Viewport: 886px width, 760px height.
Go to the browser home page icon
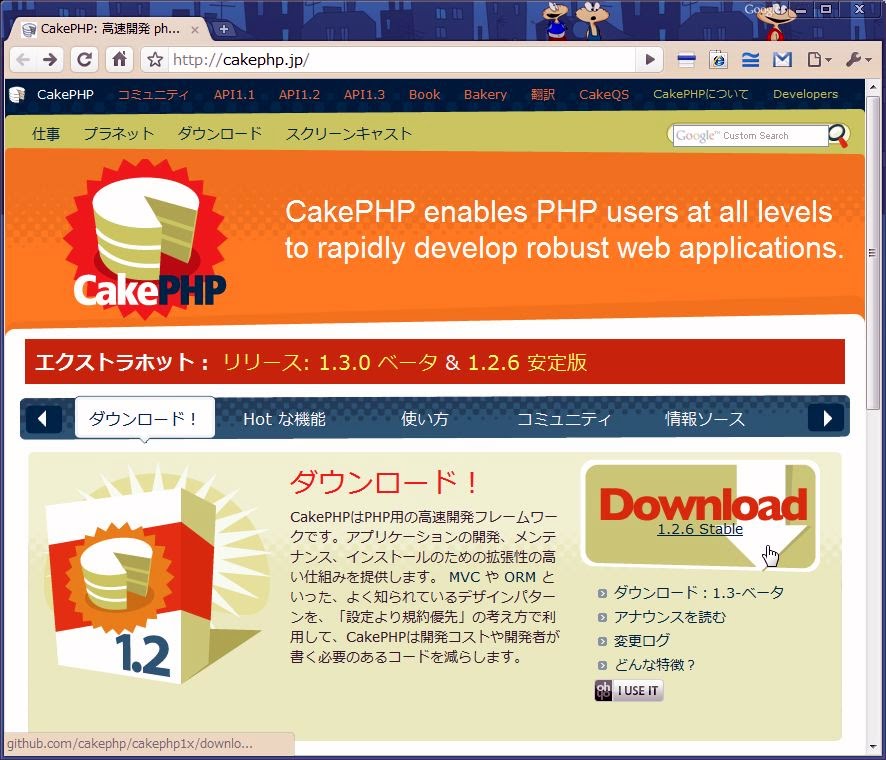click(x=119, y=60)
